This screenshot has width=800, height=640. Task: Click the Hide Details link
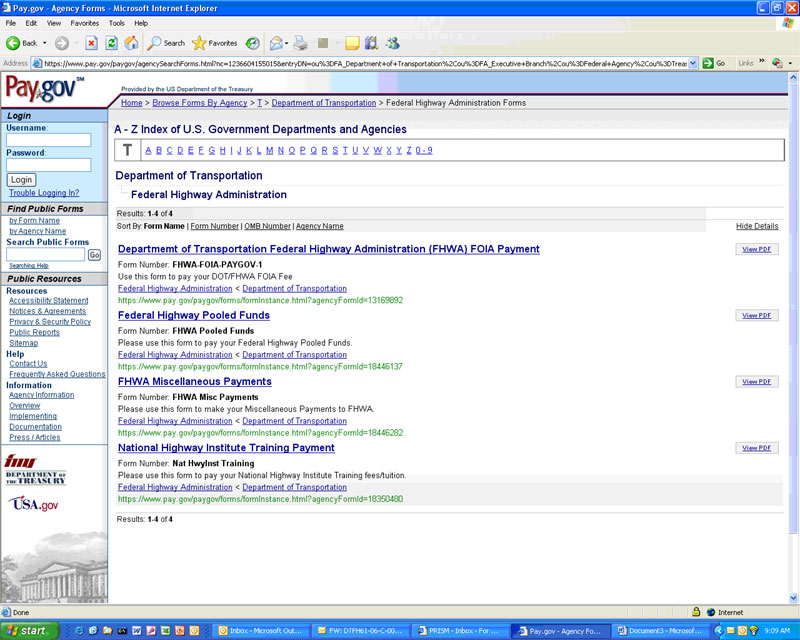[756, 226]
